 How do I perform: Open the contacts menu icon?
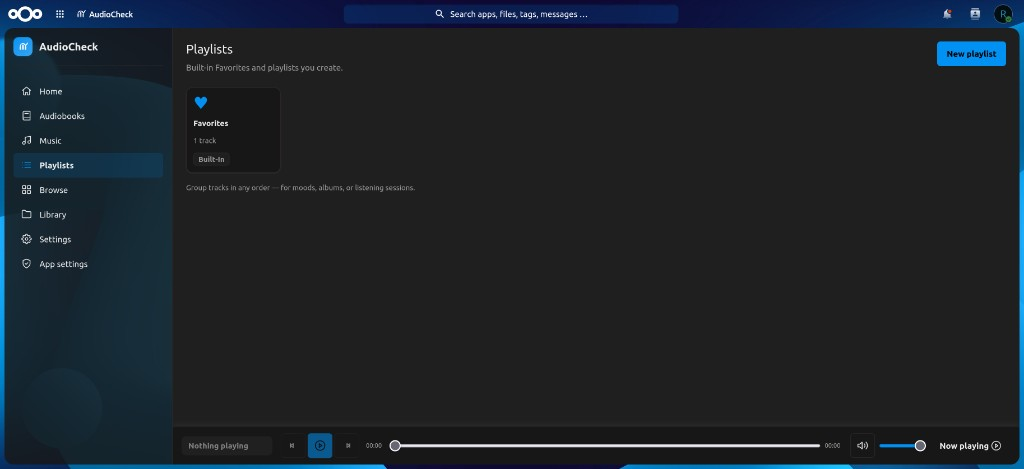coord(975,14)
